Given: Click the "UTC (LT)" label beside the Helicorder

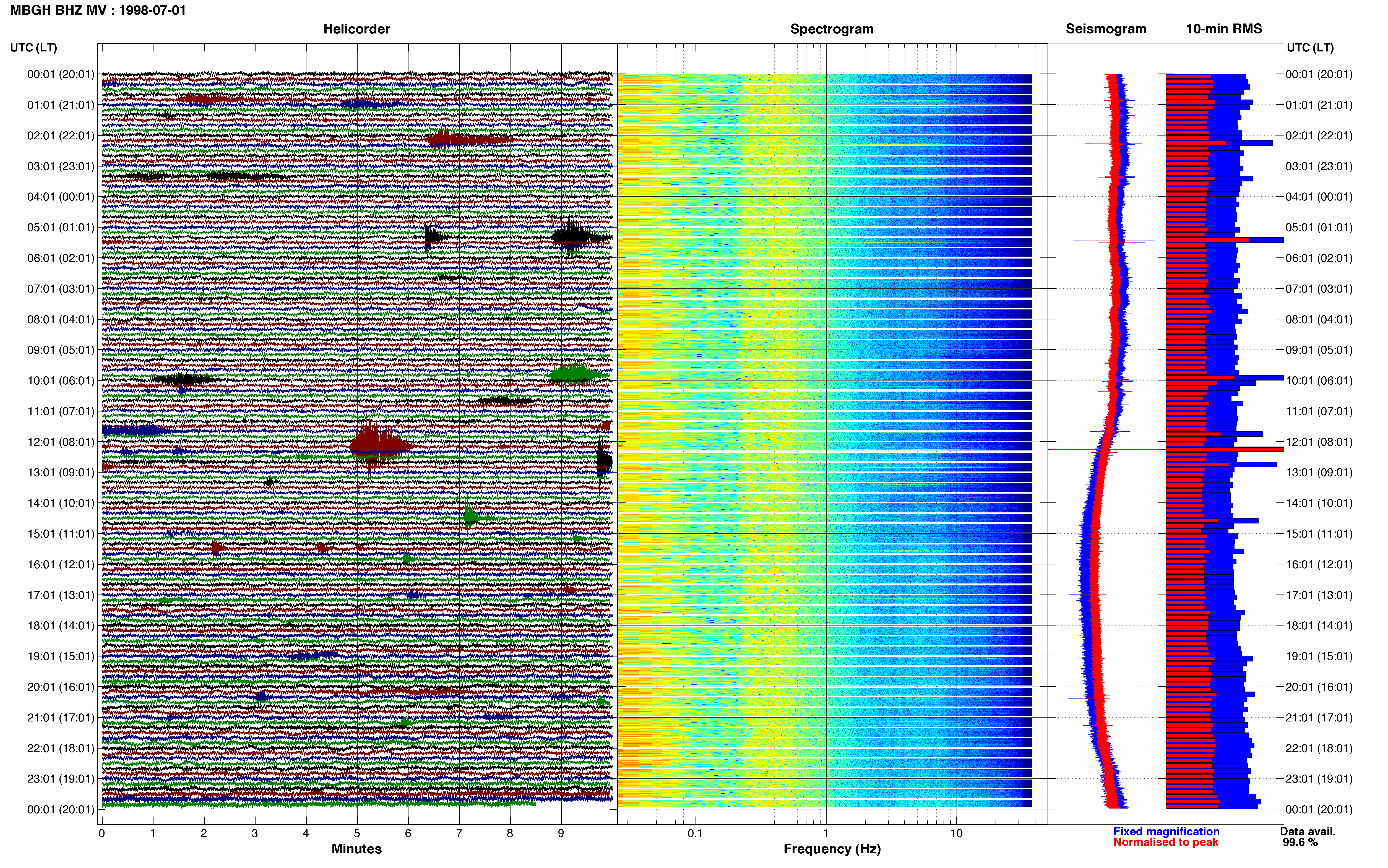Looking at the screenshot, I should pos(34,48).
